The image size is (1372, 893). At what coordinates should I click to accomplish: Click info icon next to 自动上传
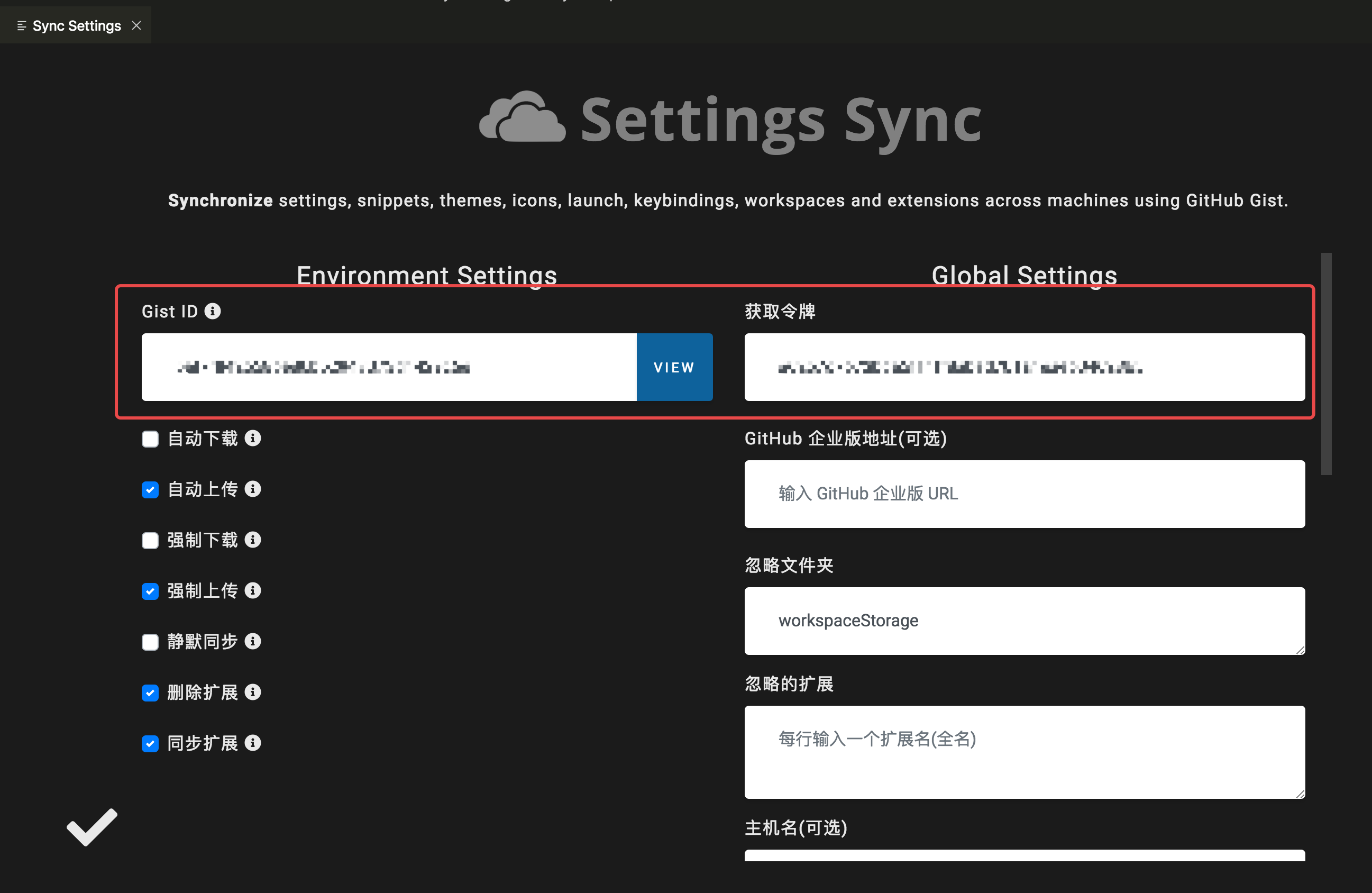tap(252, 489)
